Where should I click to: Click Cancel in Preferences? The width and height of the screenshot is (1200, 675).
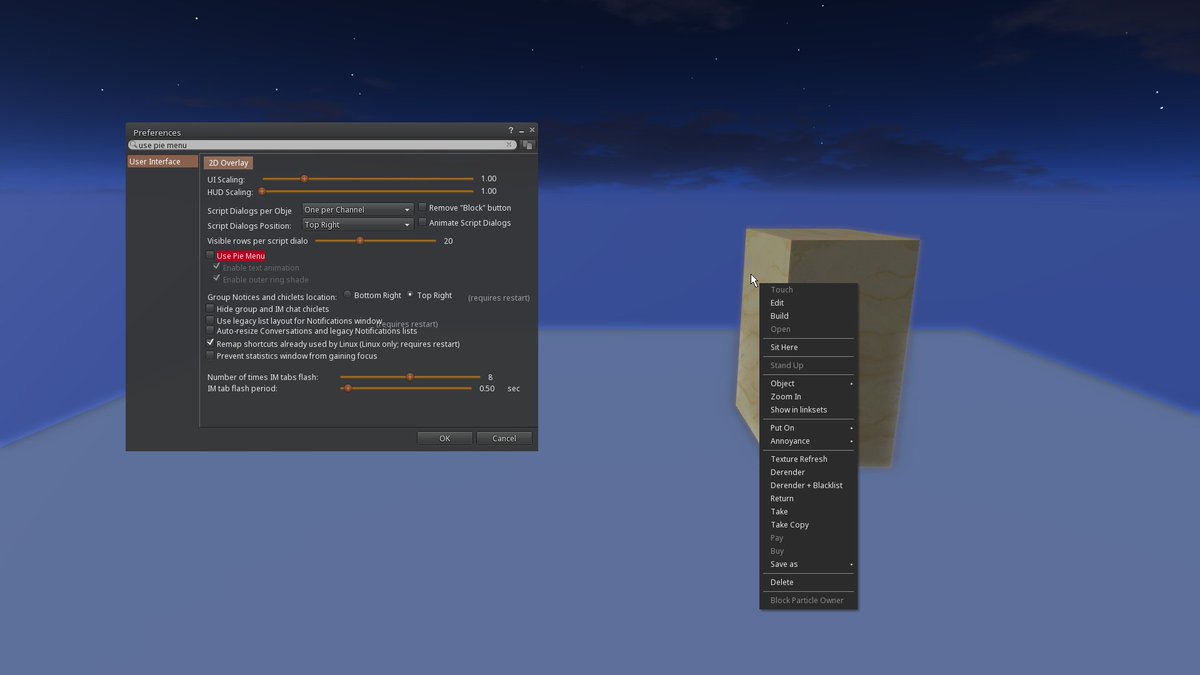point(504,438)
